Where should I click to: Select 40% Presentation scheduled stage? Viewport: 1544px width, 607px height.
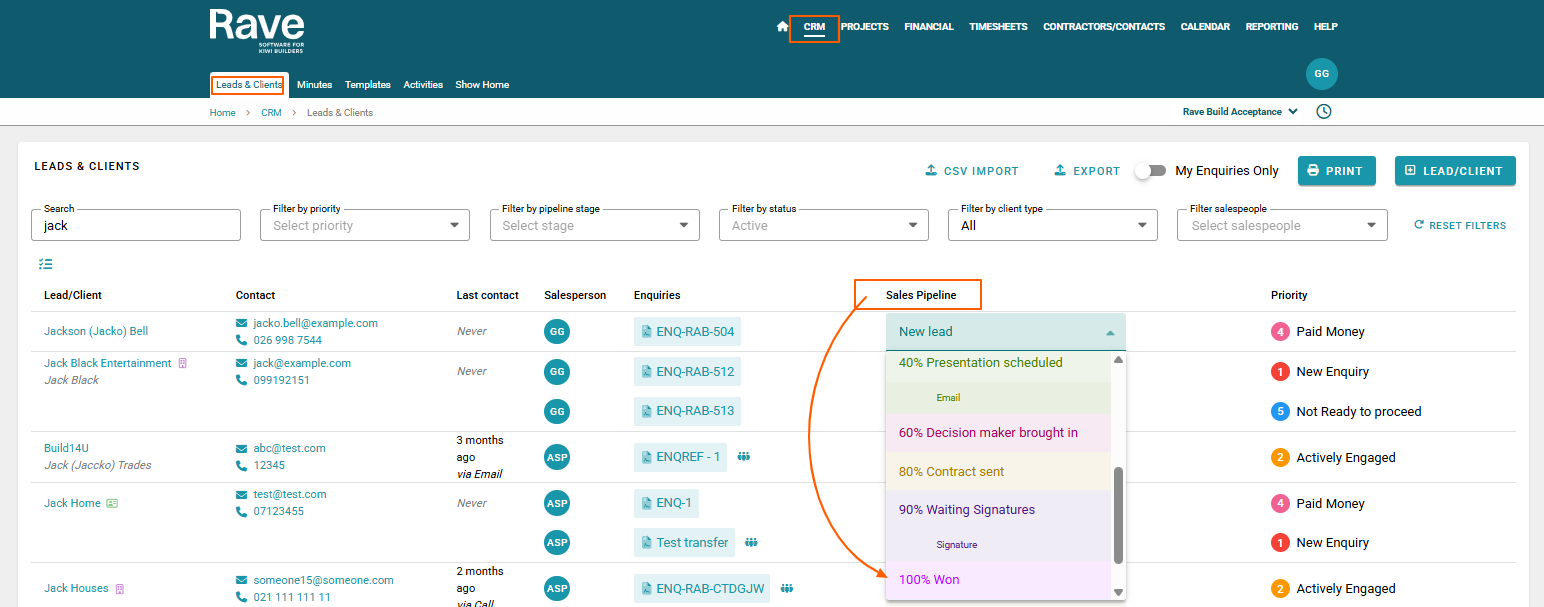click(x=998, y=363)
